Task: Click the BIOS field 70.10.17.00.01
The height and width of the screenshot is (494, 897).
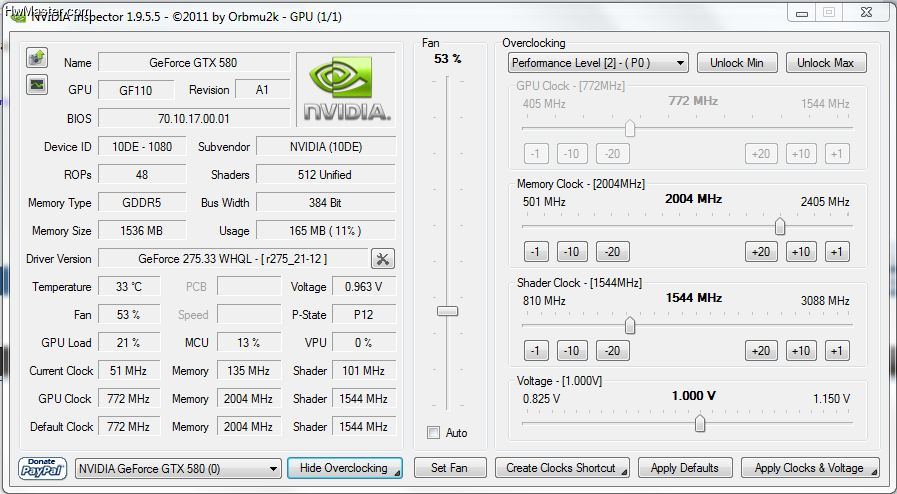Action: point(193,118)
